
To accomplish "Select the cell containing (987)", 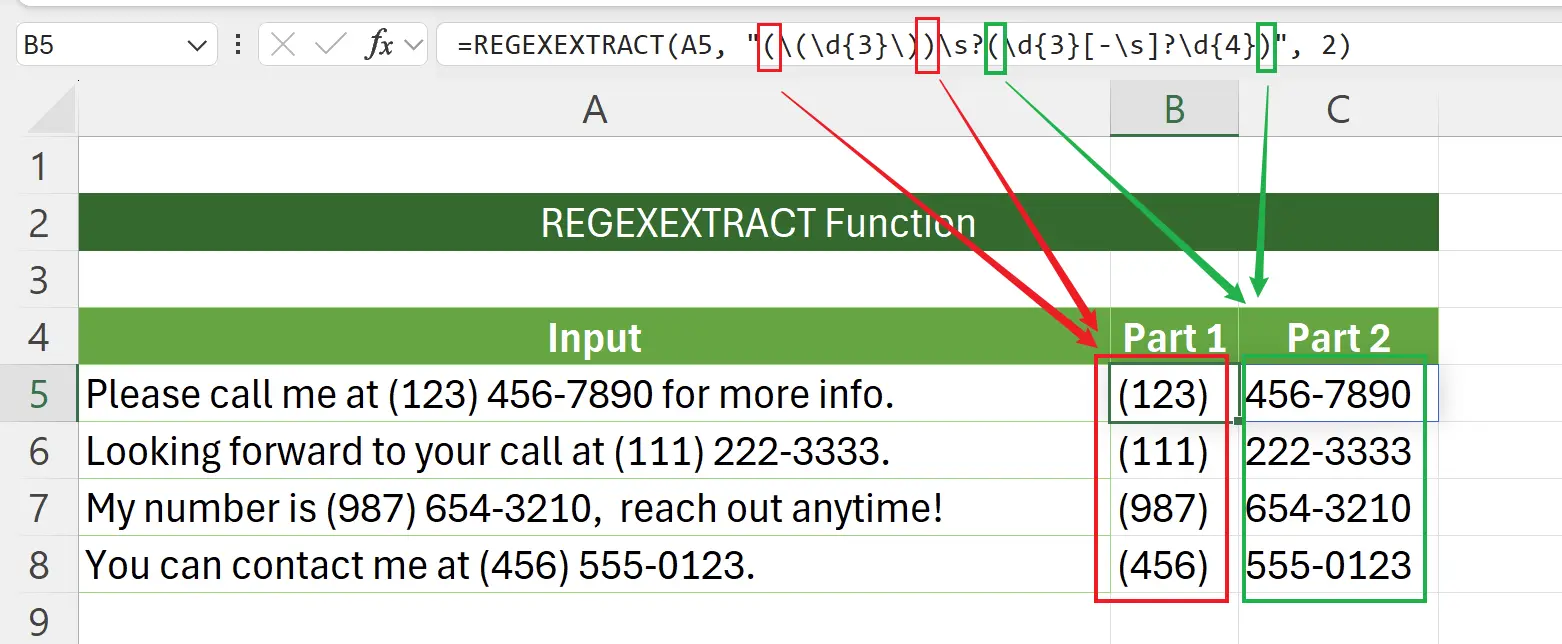I will 1163,509.
